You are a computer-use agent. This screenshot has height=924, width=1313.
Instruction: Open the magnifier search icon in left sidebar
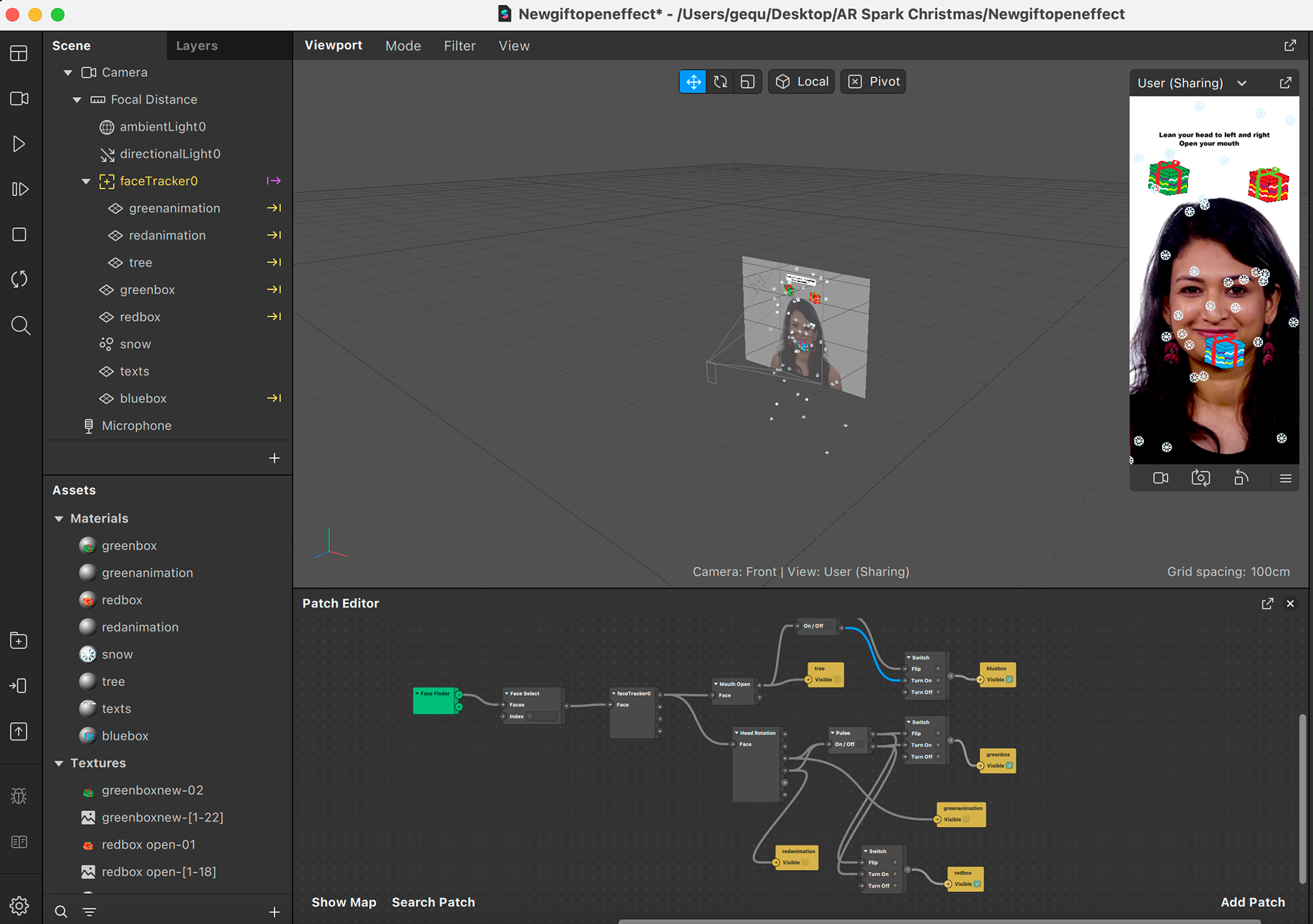pos(21,325)
